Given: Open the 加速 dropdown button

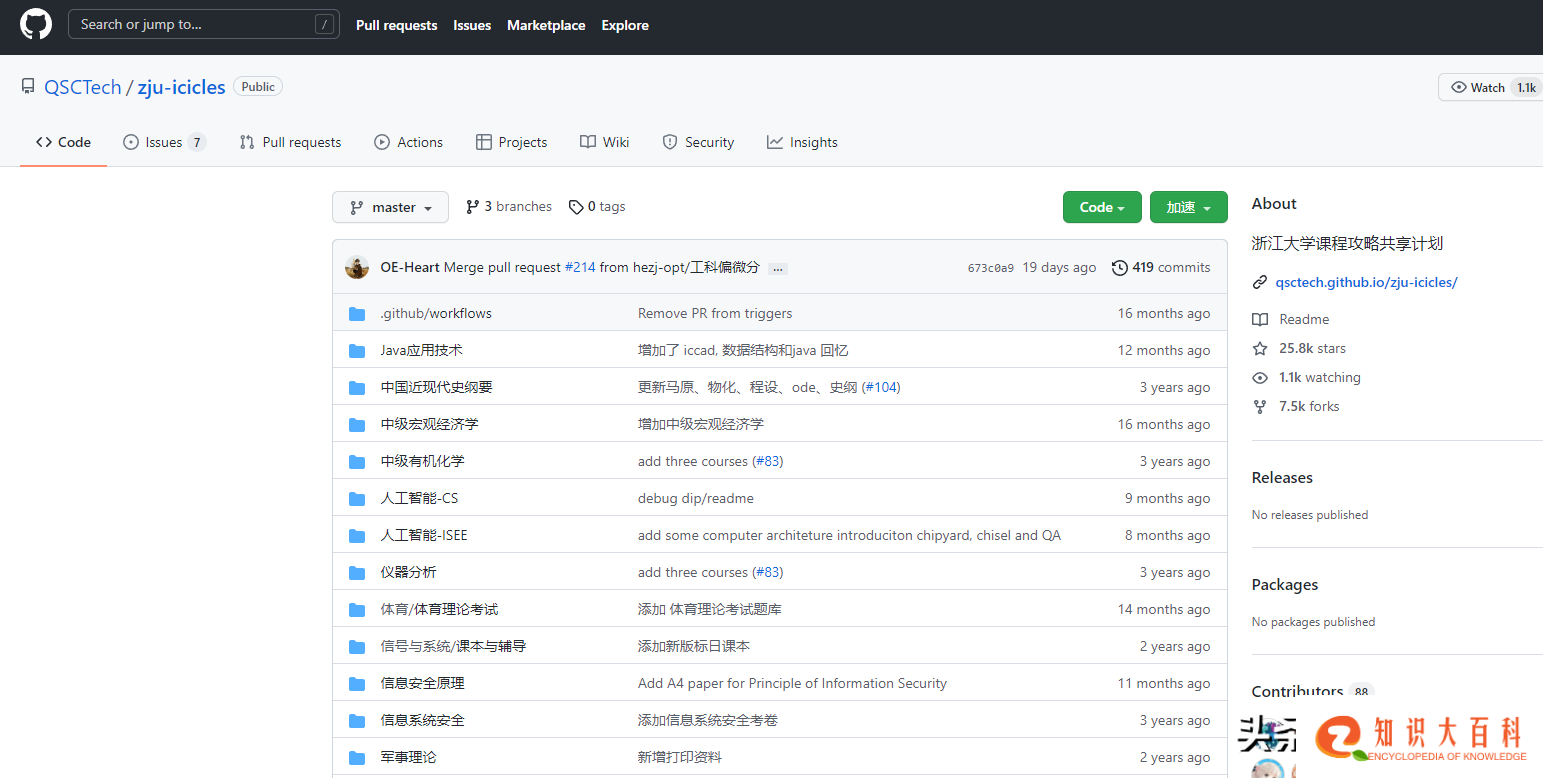Looking at the screenshot, I should coord(1188,207).
